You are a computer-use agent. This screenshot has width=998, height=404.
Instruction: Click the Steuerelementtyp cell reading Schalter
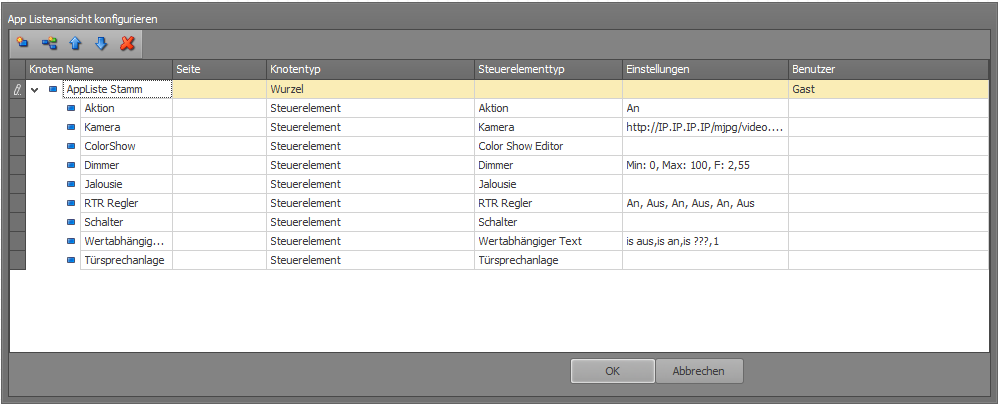(548, 223)
